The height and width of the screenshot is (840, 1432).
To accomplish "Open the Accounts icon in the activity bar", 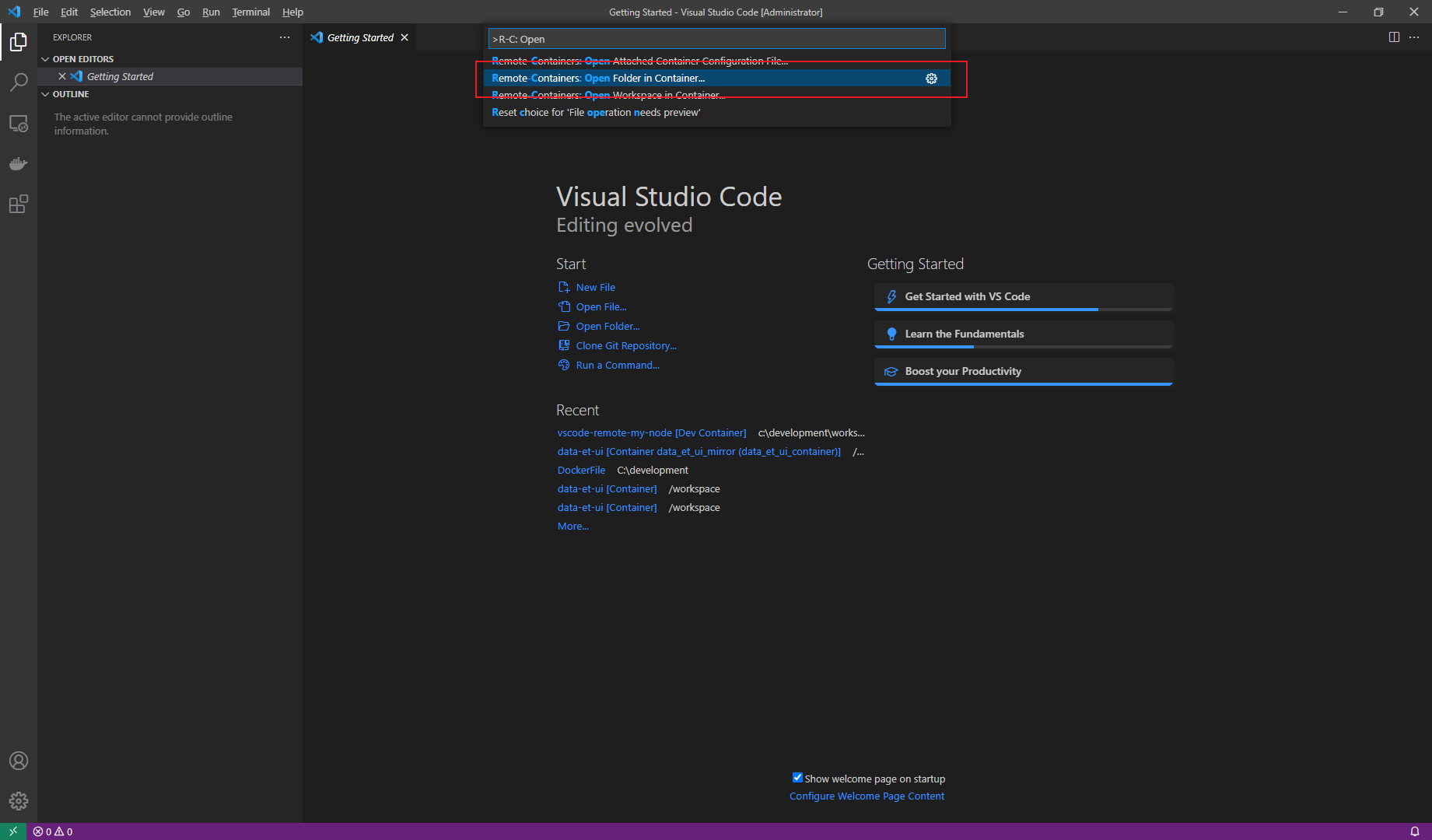I will pos(19,761).
